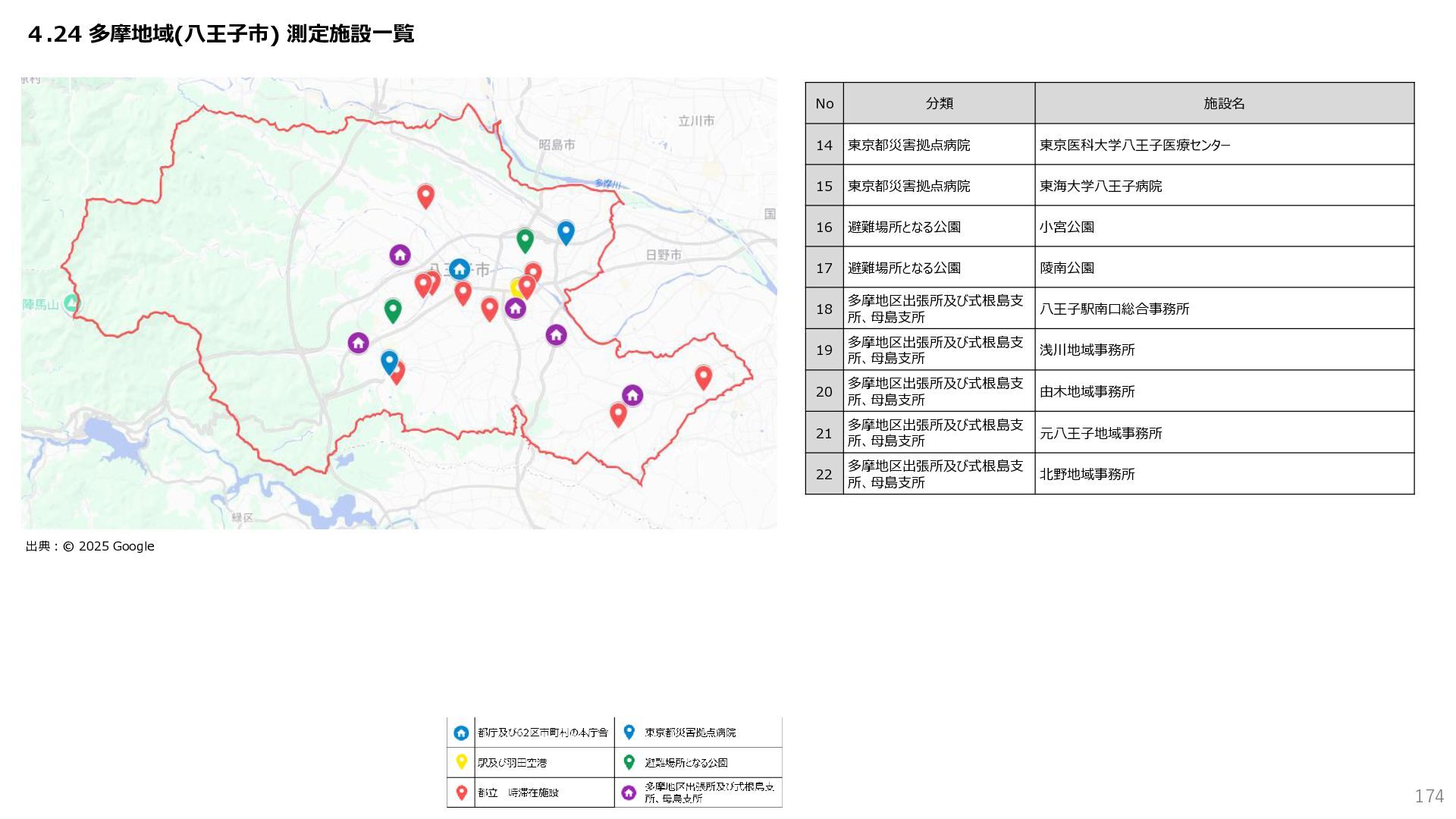The height and width of the screenshot is (819, 1456).
Task: Click the northernmost red pin on the map
Action: point(425,196)
